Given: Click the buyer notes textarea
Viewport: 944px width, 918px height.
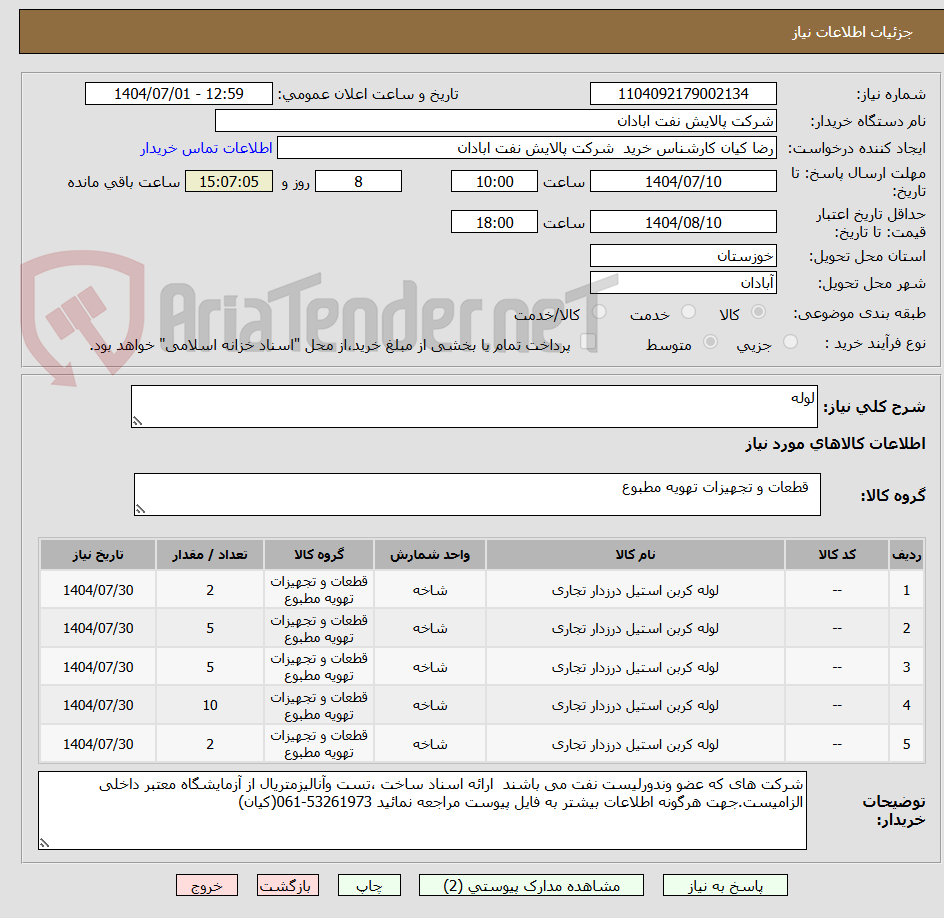Looking at the screenshot, I should click(422, 810).
